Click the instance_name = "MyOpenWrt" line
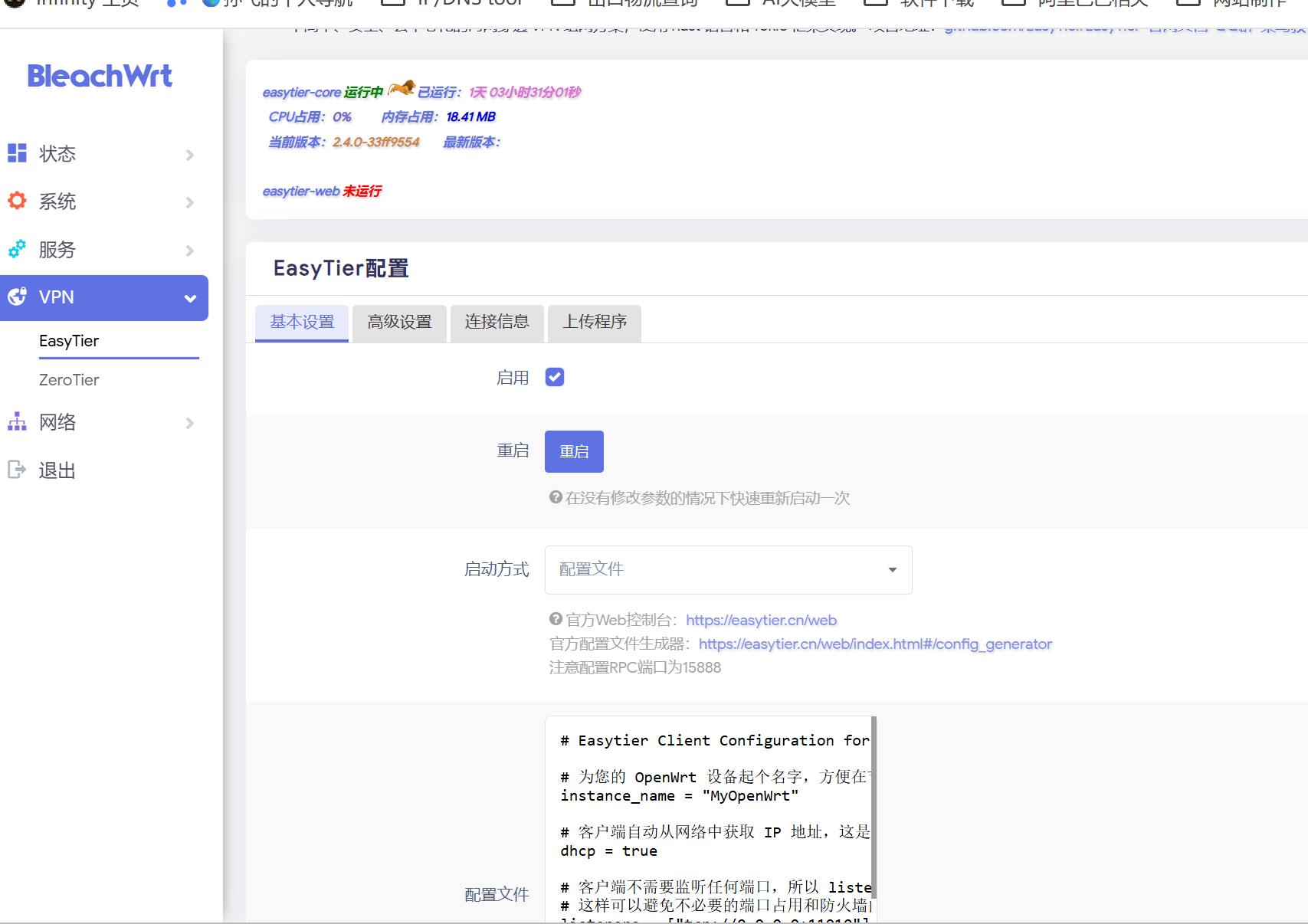The image size is (1308, 924). [x=680, y=795]
